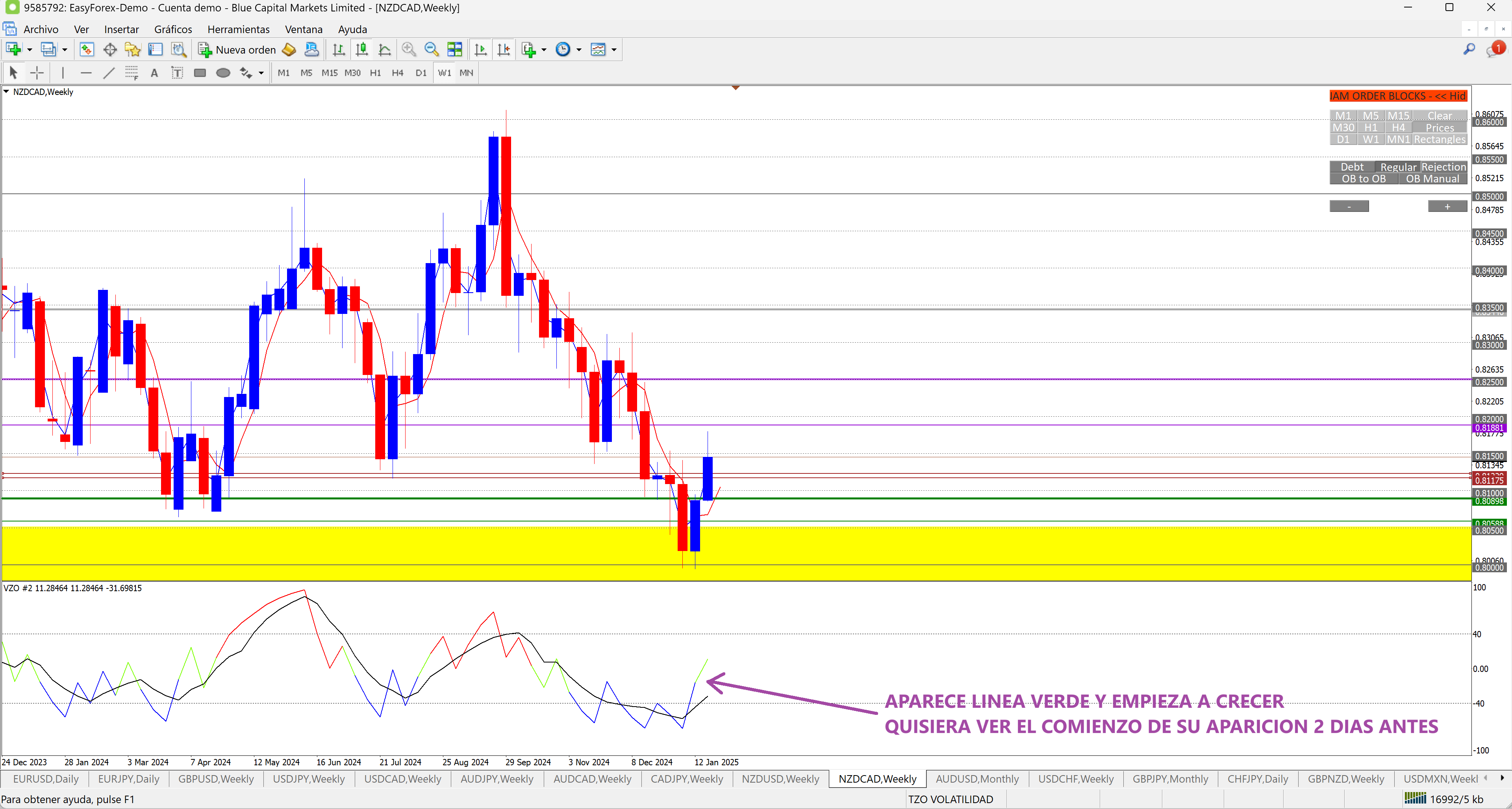Click the Zoom Out magnifier icon

pyautogui.click(x=432, y=50)
